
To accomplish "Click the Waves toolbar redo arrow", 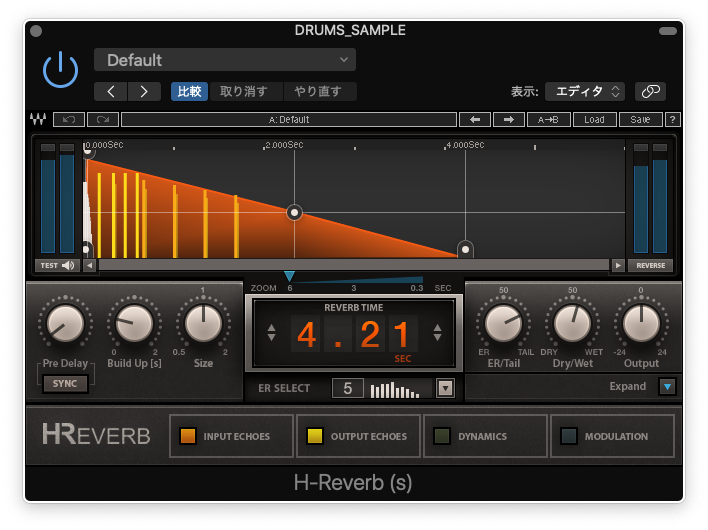I will tap(103, 120).
